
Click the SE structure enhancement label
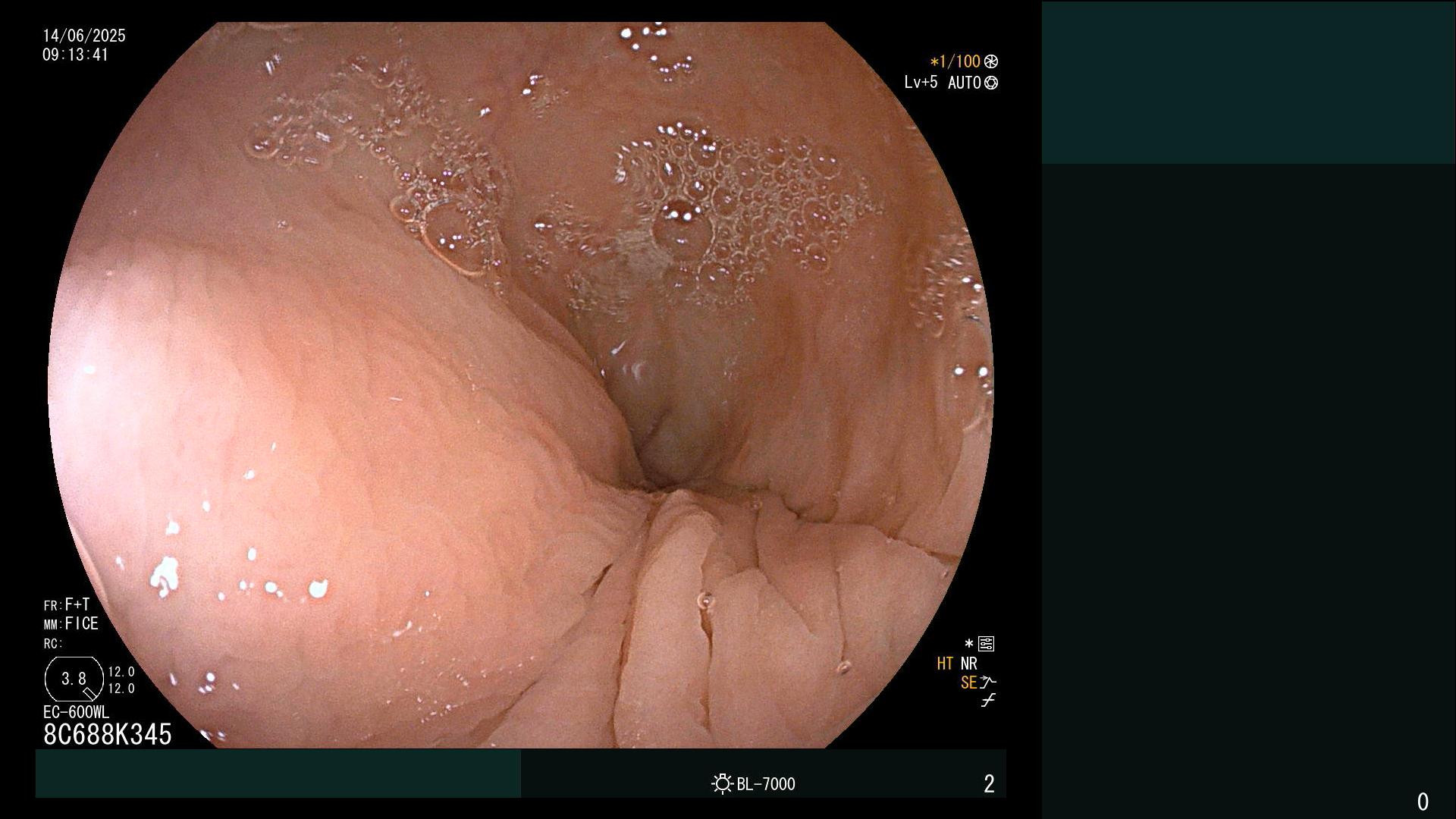click(x=968, y=682)
